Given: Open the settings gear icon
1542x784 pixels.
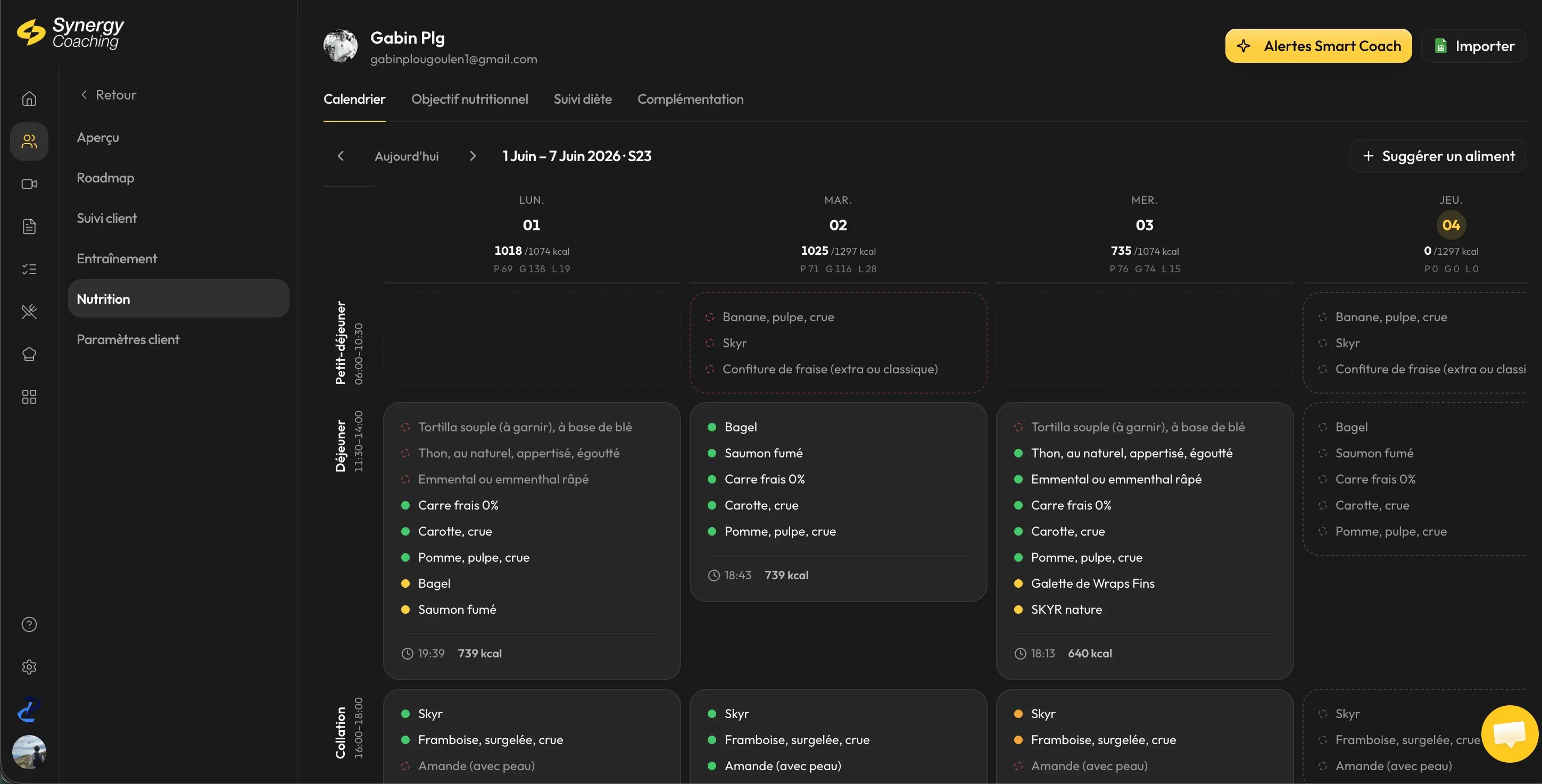Looking at the screenshot, I should 29,666.
